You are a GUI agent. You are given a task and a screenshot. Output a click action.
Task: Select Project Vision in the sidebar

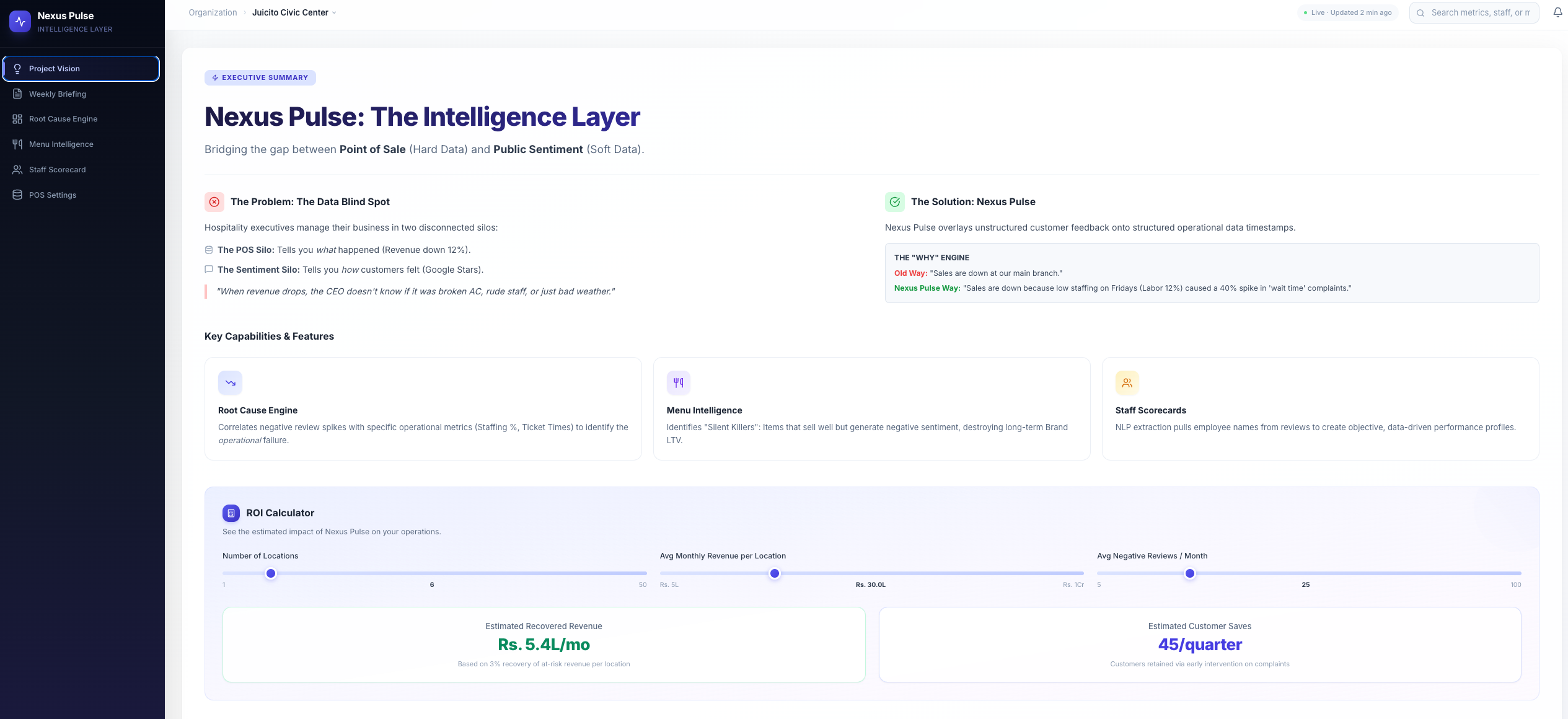click(54, 68)
